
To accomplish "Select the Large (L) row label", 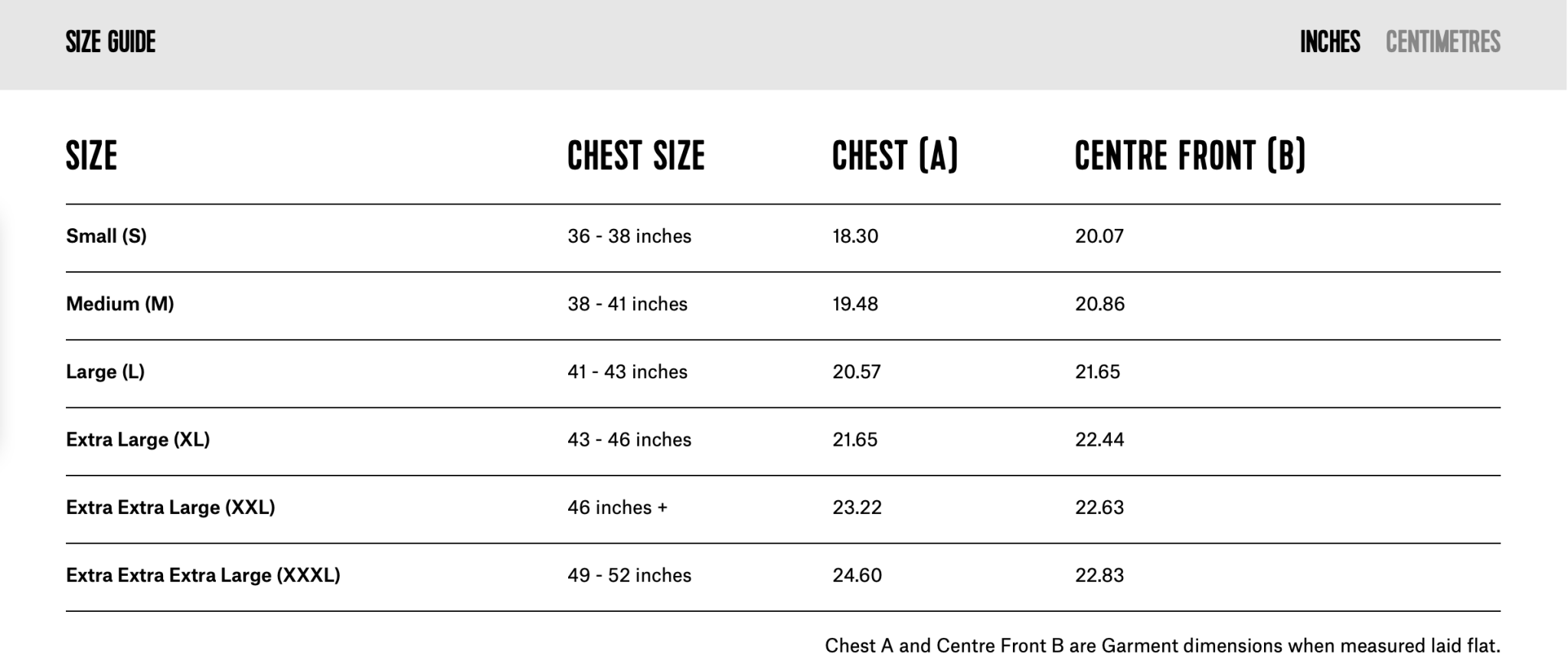I will point(106,372).
